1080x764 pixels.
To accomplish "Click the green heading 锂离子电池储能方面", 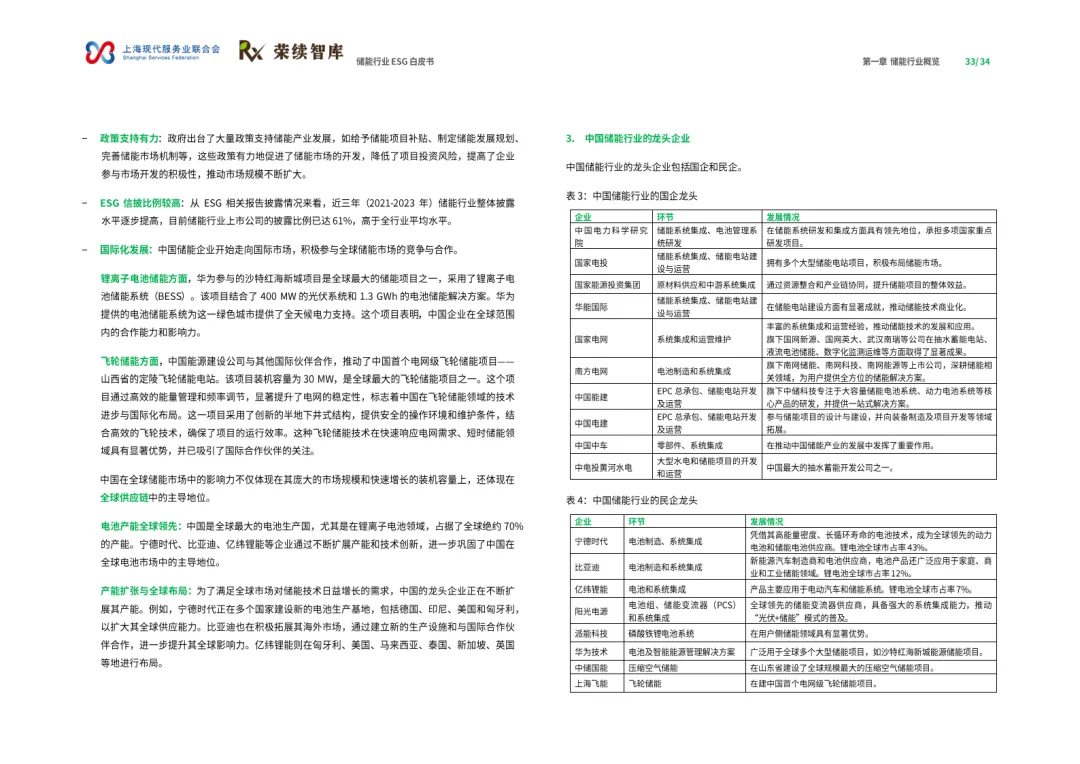I will coord(144,278).
